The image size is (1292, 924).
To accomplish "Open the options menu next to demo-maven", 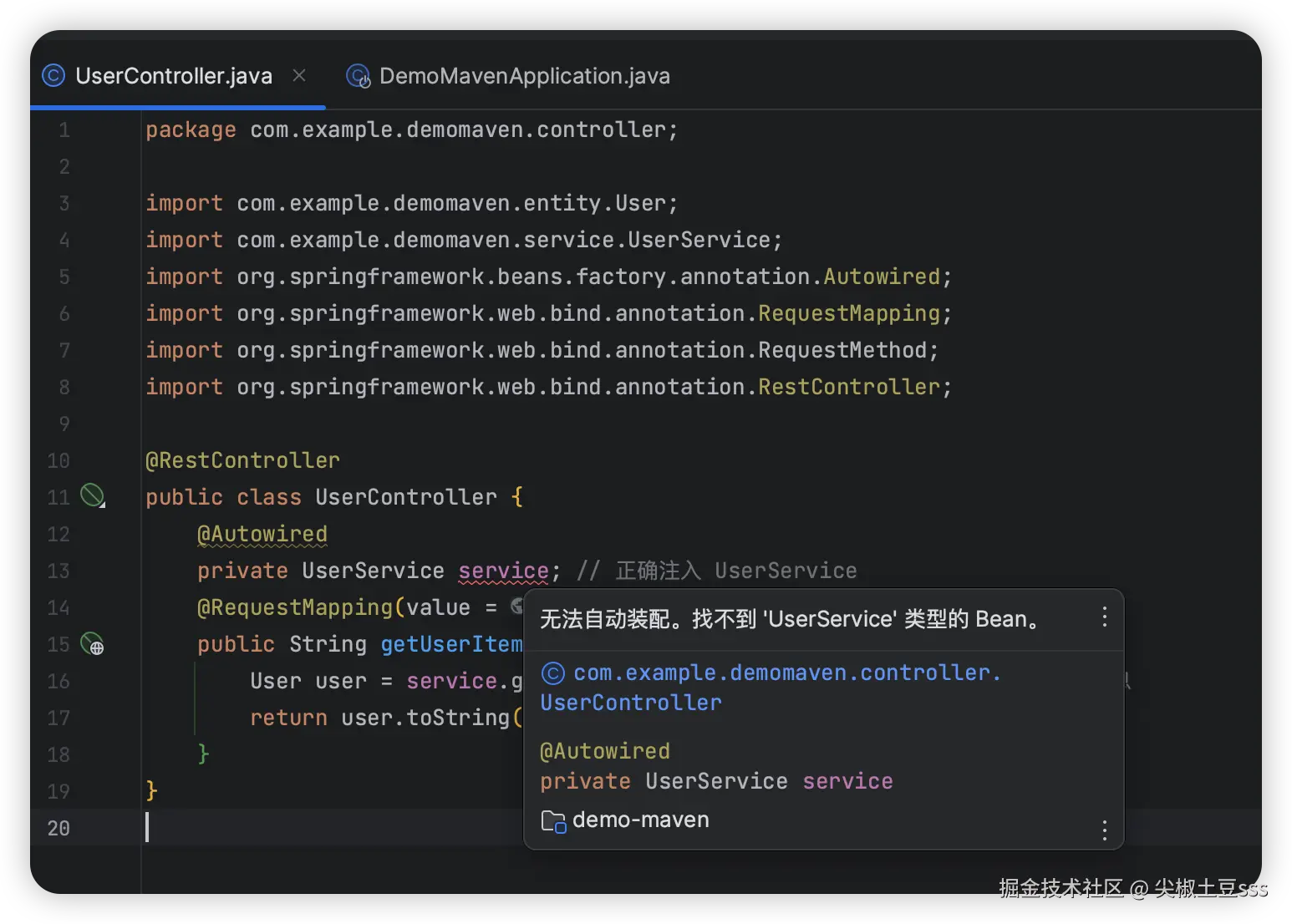I will point(1104,830).
